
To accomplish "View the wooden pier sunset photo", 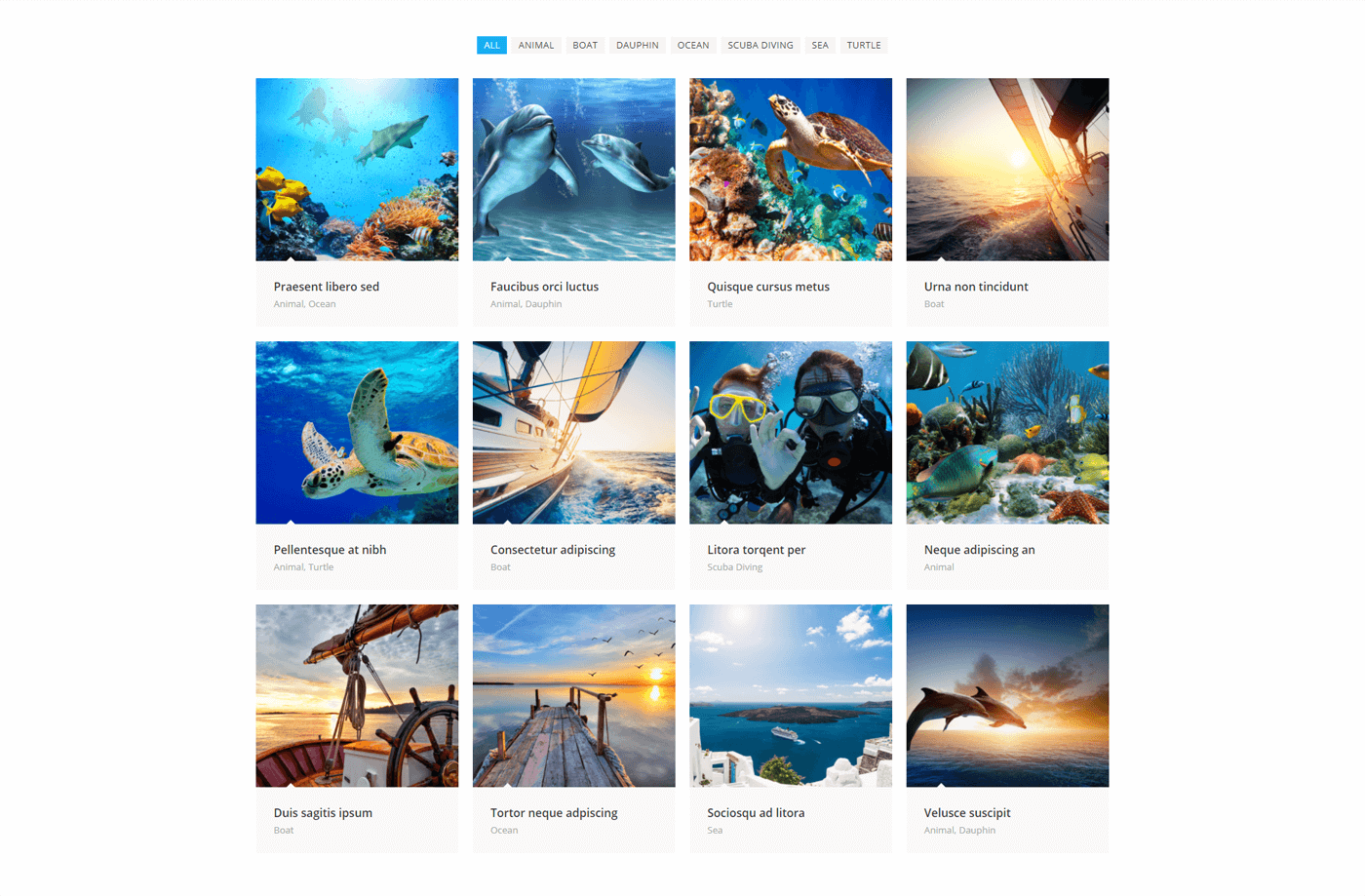I will [574, 695].
